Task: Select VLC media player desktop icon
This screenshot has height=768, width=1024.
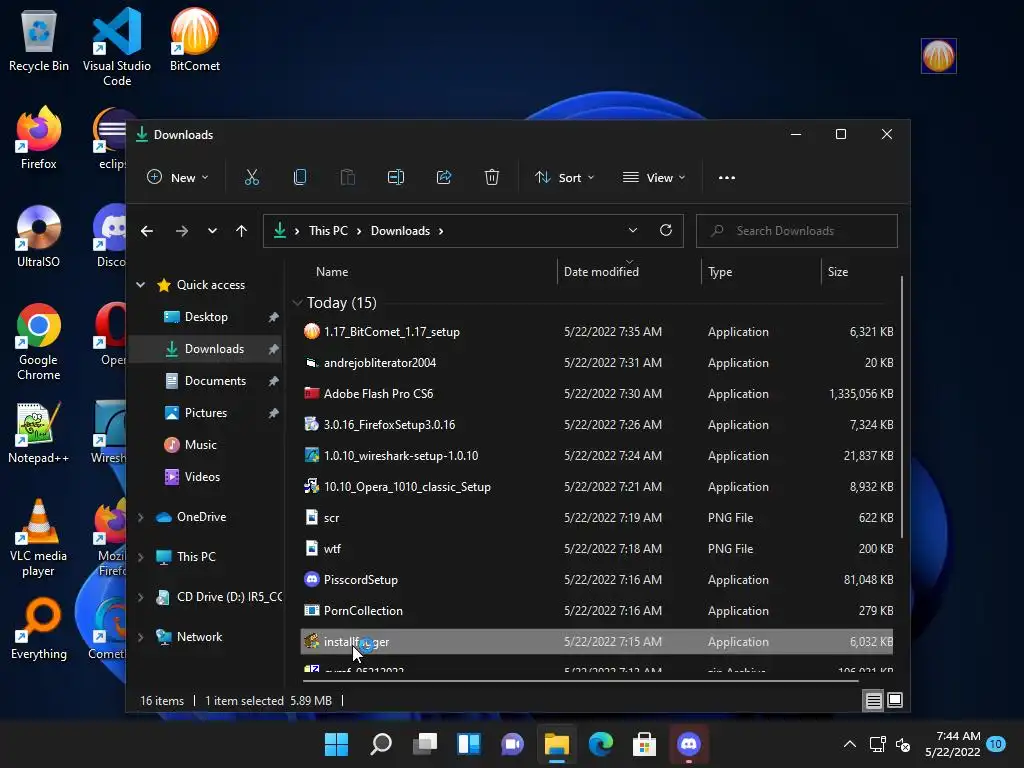Action: click(x=39, y=538)
